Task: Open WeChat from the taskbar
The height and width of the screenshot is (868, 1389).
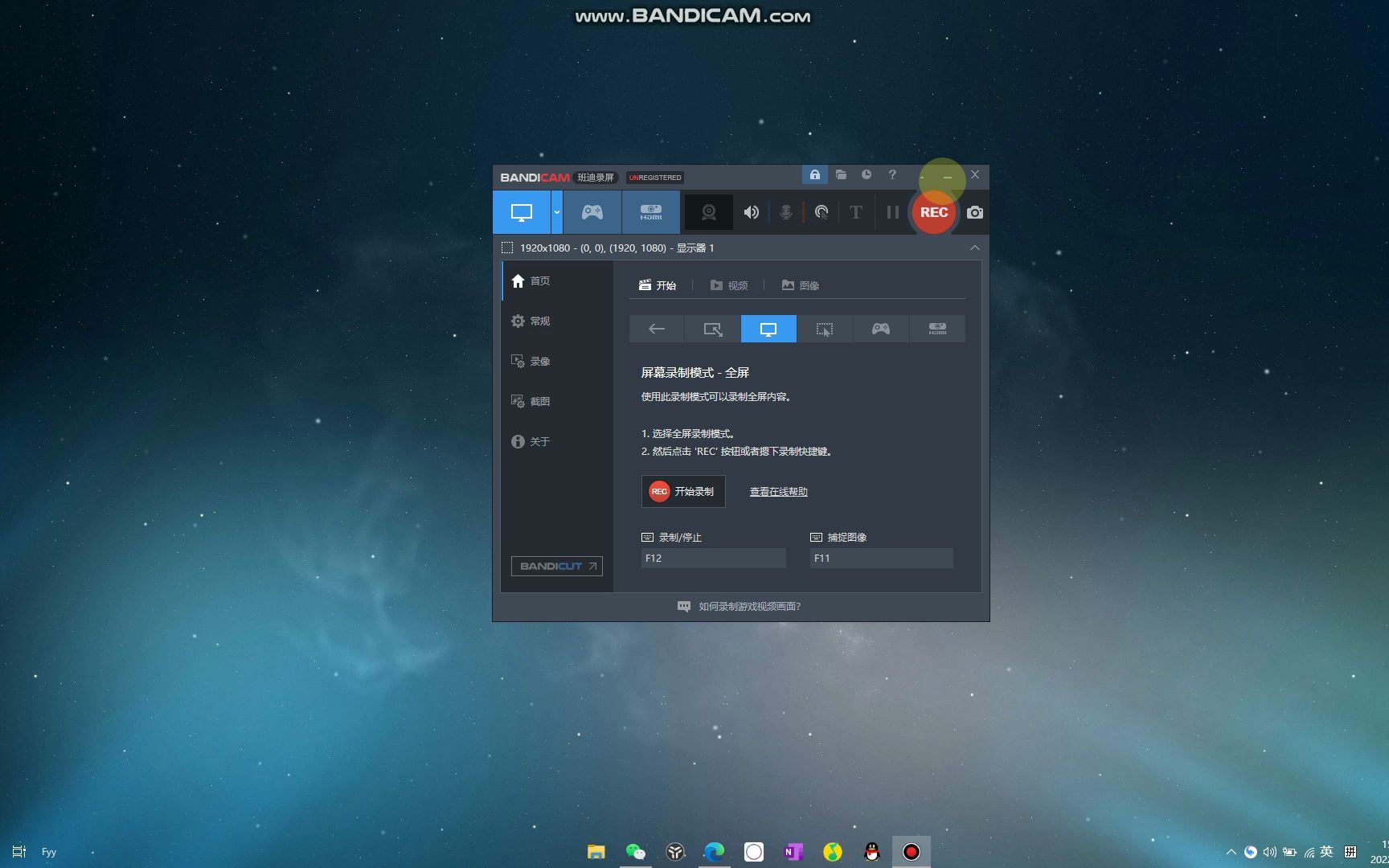Action: [635, 852]
